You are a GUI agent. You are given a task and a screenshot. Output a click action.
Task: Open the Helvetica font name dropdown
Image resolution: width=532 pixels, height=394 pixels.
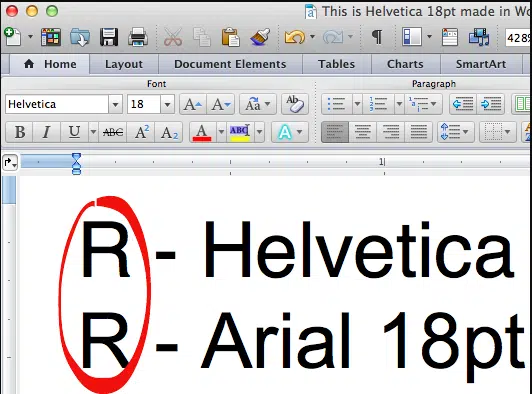(115, 104)
